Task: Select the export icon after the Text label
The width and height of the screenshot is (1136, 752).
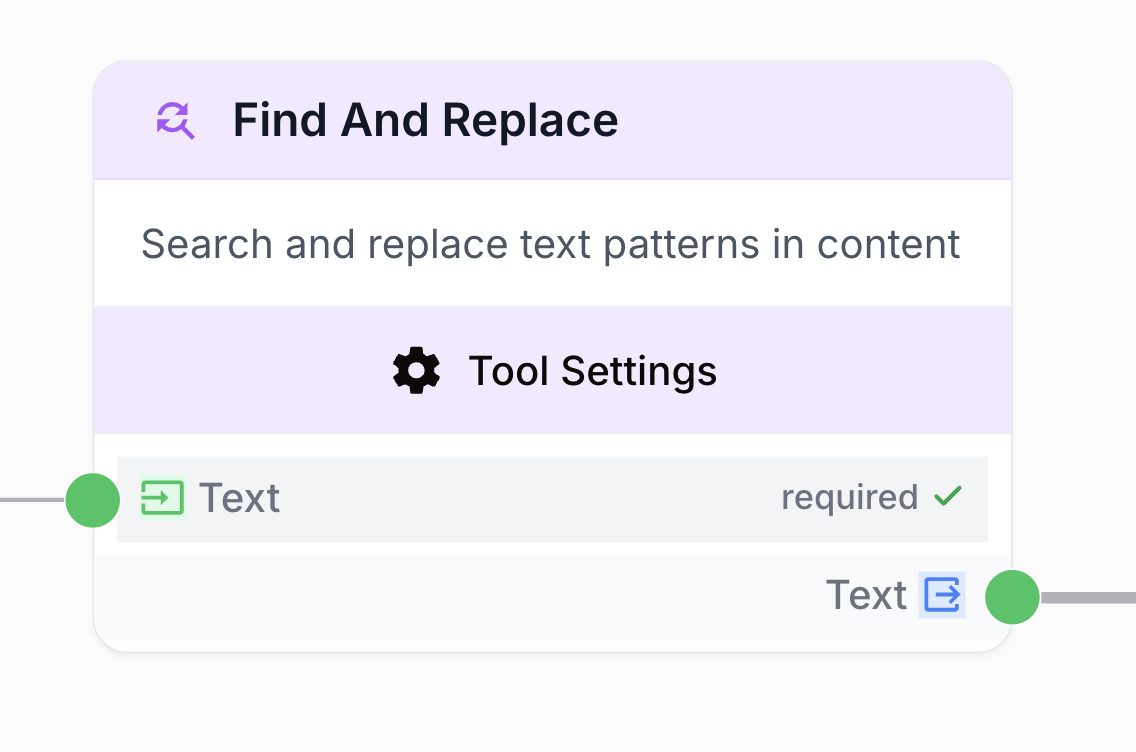Action: (x=941, y=595)
